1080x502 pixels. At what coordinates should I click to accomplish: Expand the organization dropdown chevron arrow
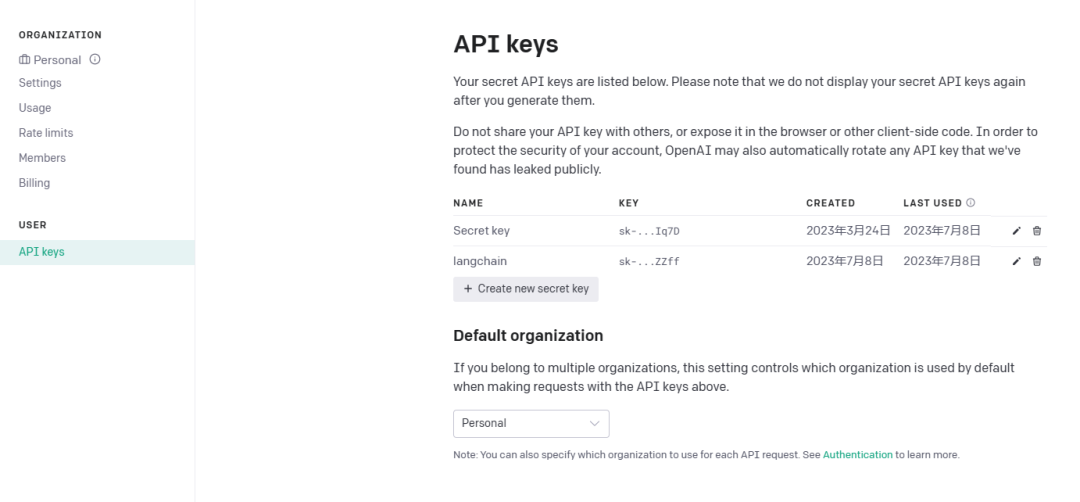click(594, 423)
